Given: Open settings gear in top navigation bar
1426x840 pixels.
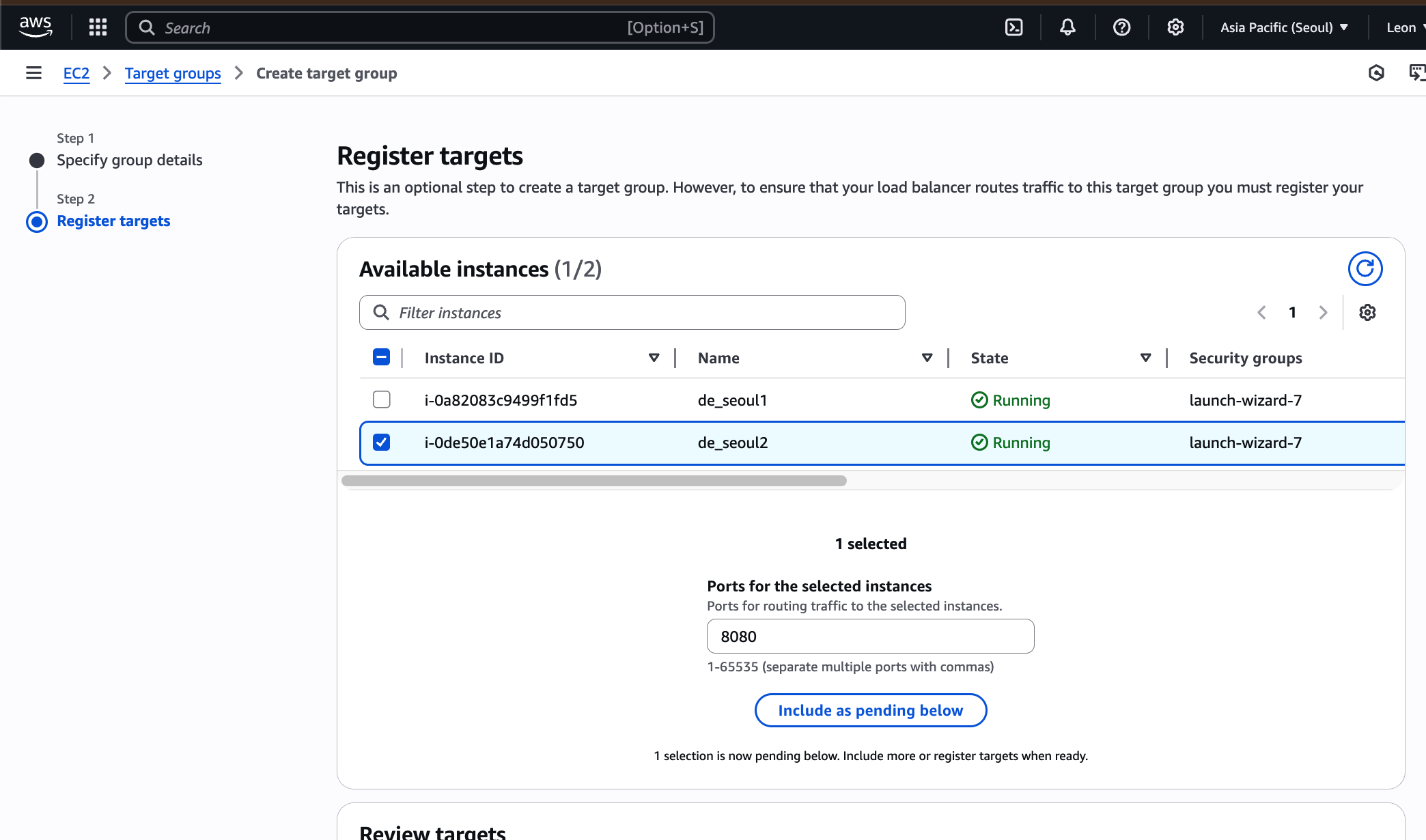Looking at the screenshot, I should 1175,27.
